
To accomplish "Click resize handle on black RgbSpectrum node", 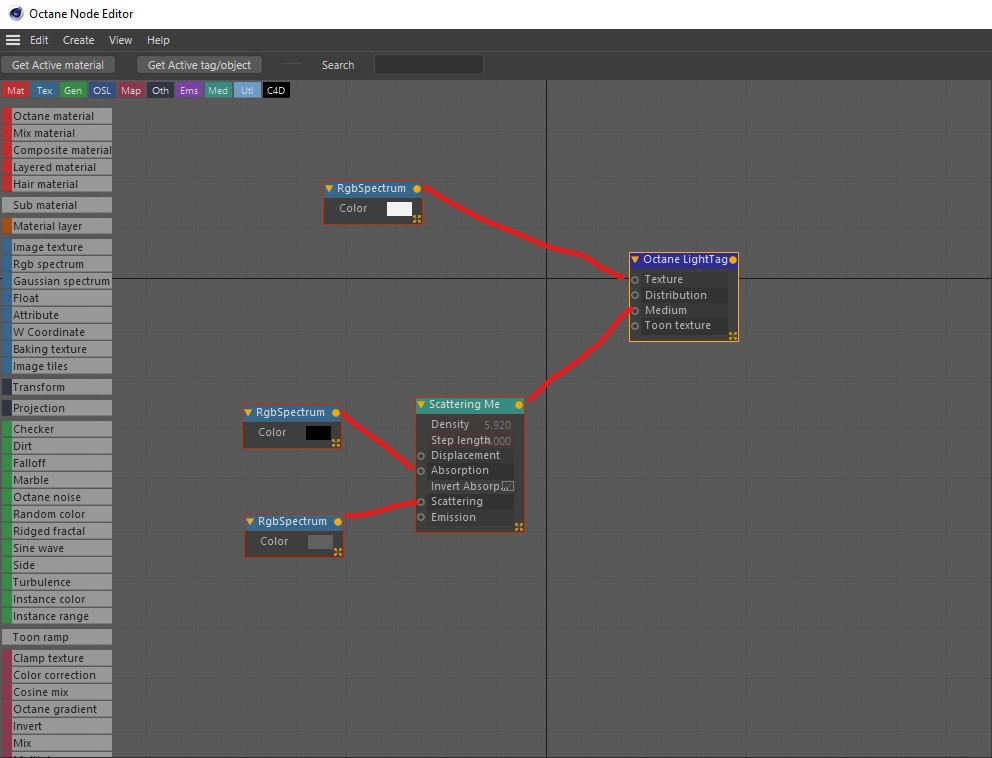I will (x=336, y=443).
